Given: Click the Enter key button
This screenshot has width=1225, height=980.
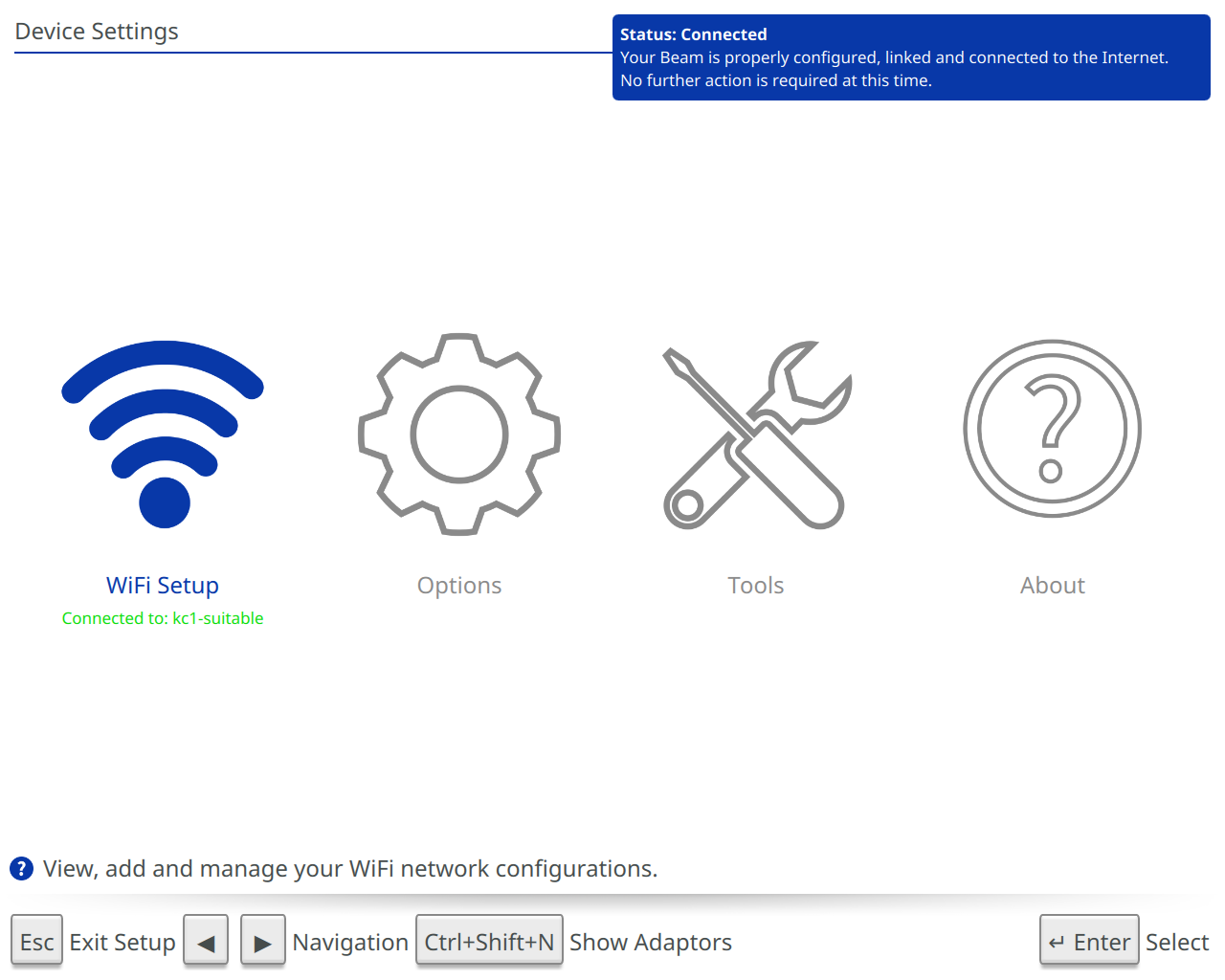Looking at the screenshot, I should point(1089,942).
